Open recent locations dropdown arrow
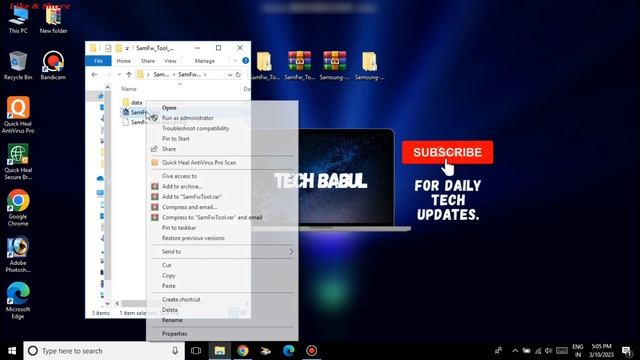 point(119,75)
